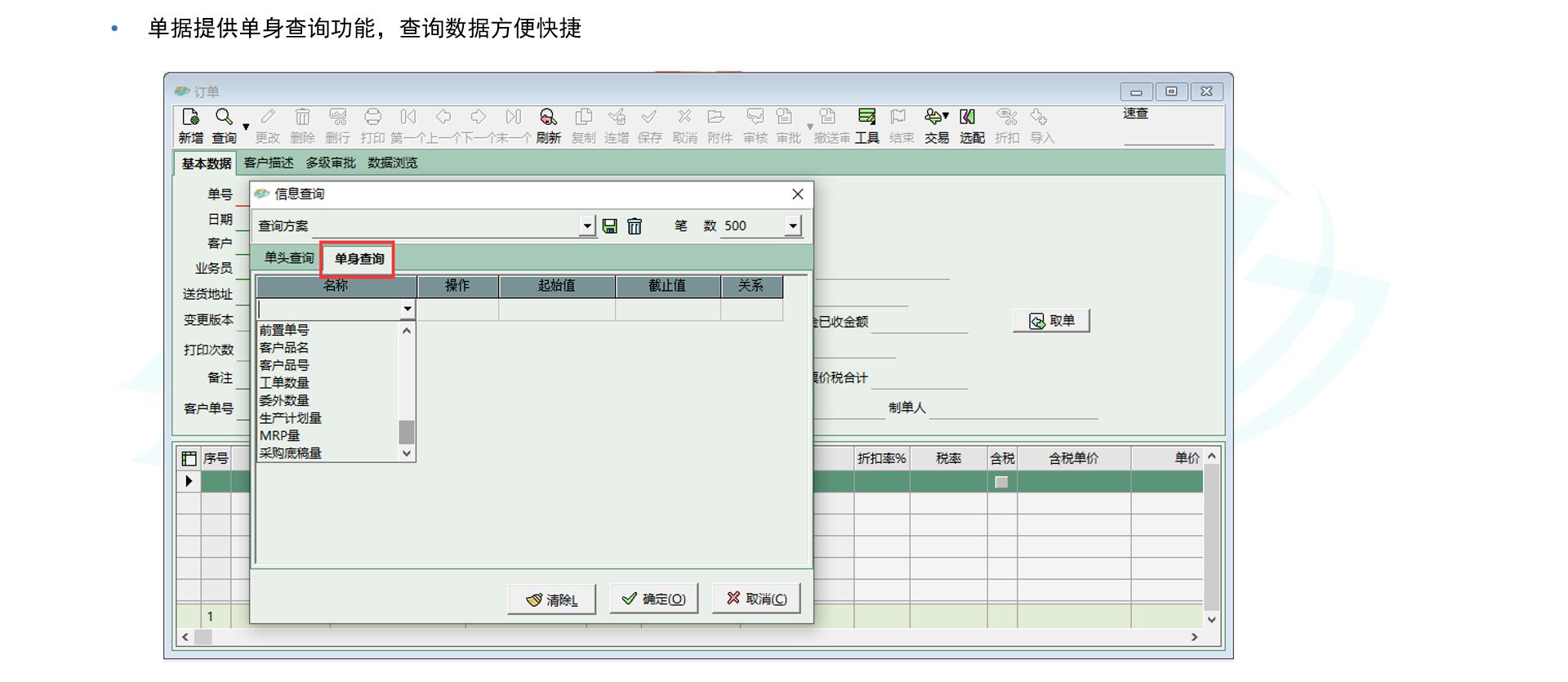Viewport: 1568px width, 682px height.
Task: Select 客户品名 from the name list
Action: (284, 348)
